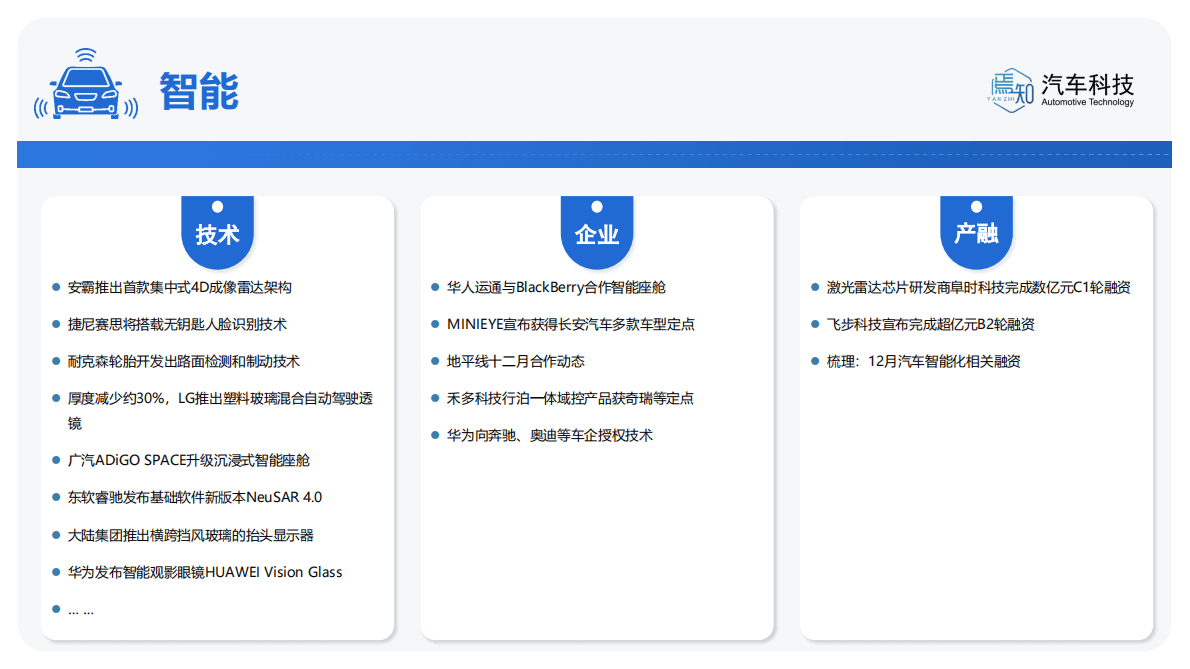The width and height of the screenshot is (1190, 669).
Task: Open MINIEYE 长安汽车定点 article
Action: 570,325
